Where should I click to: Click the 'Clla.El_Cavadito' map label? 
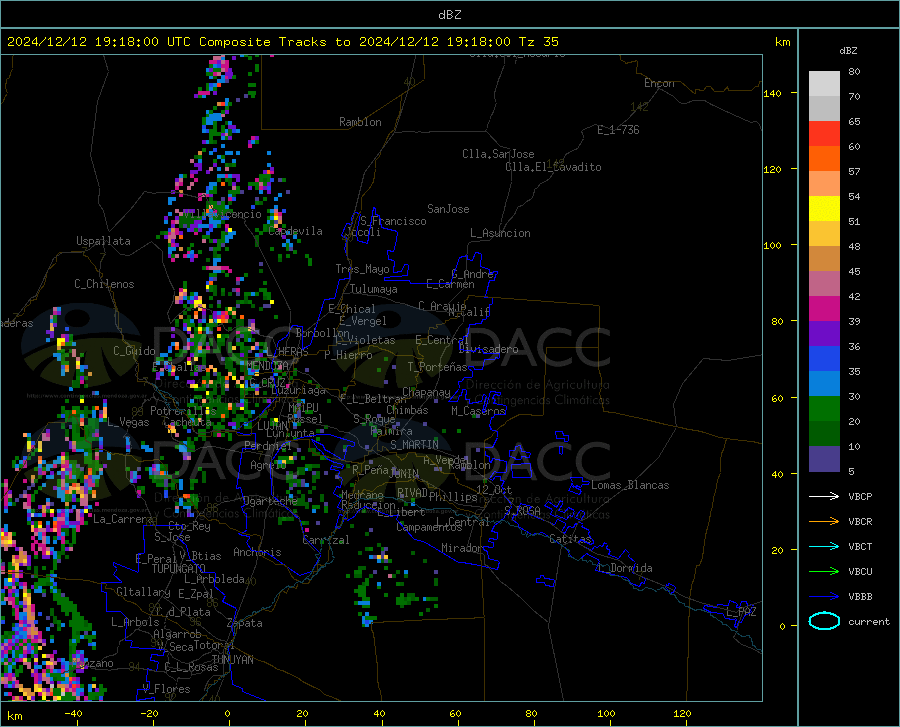point(553,167)
